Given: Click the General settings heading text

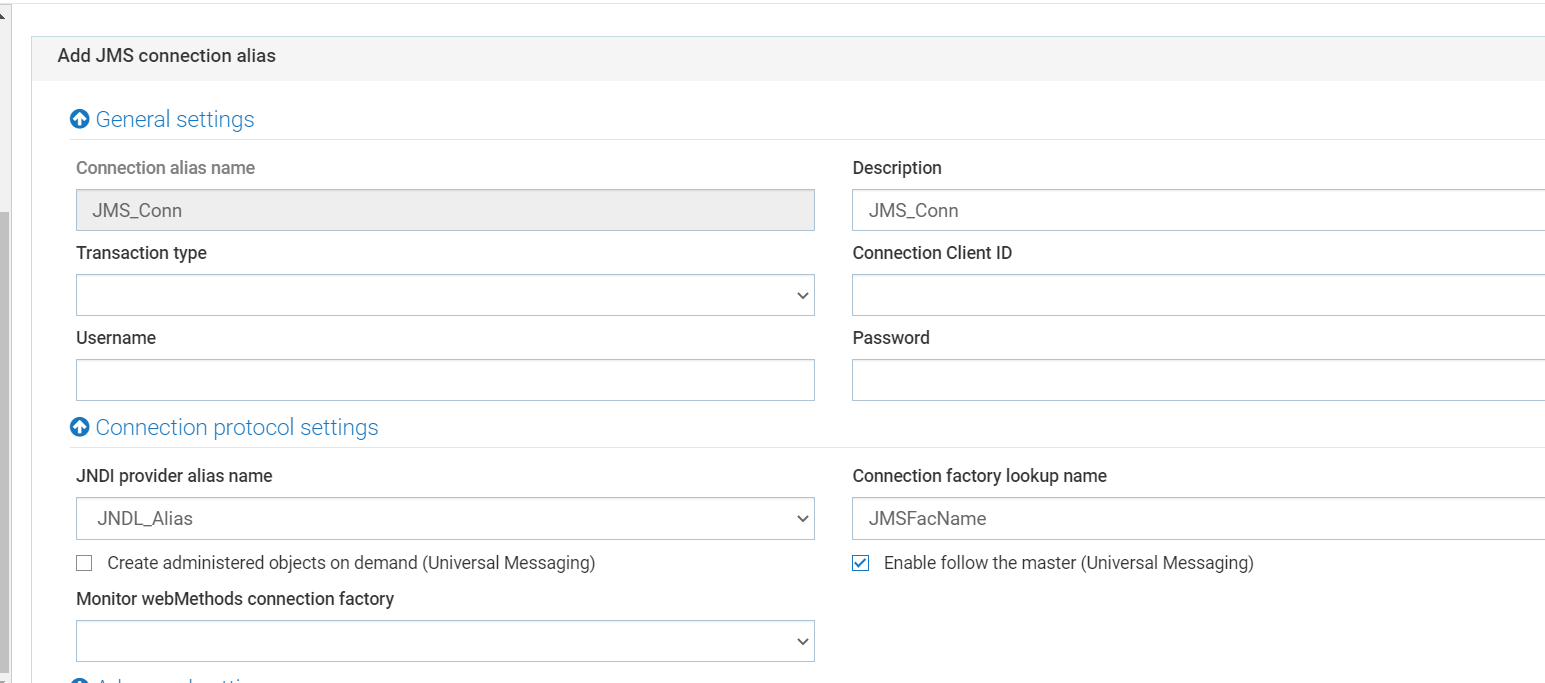Looking at the screenshot, I should pyautogui.click(x=175, y=119).
